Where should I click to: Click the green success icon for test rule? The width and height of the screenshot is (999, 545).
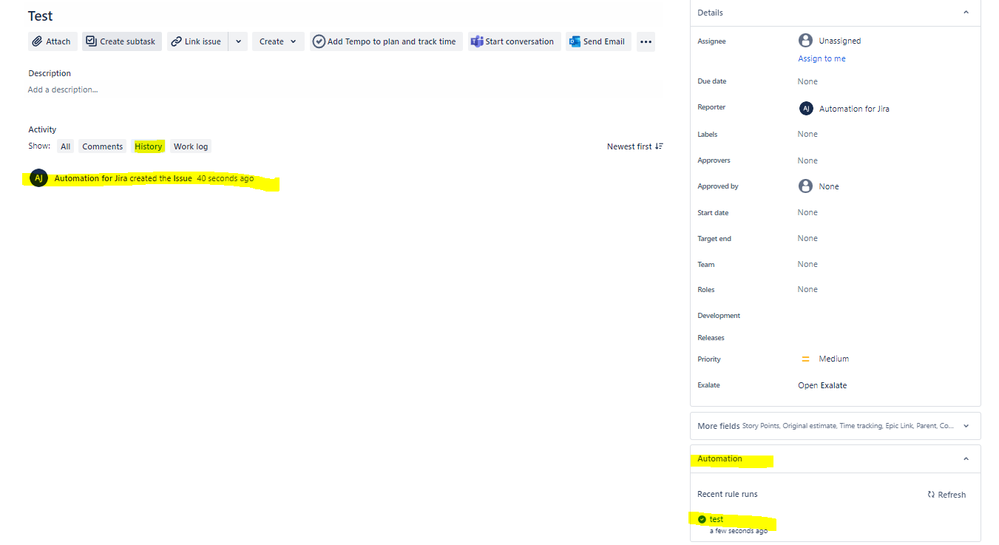[x=701, y=519]
